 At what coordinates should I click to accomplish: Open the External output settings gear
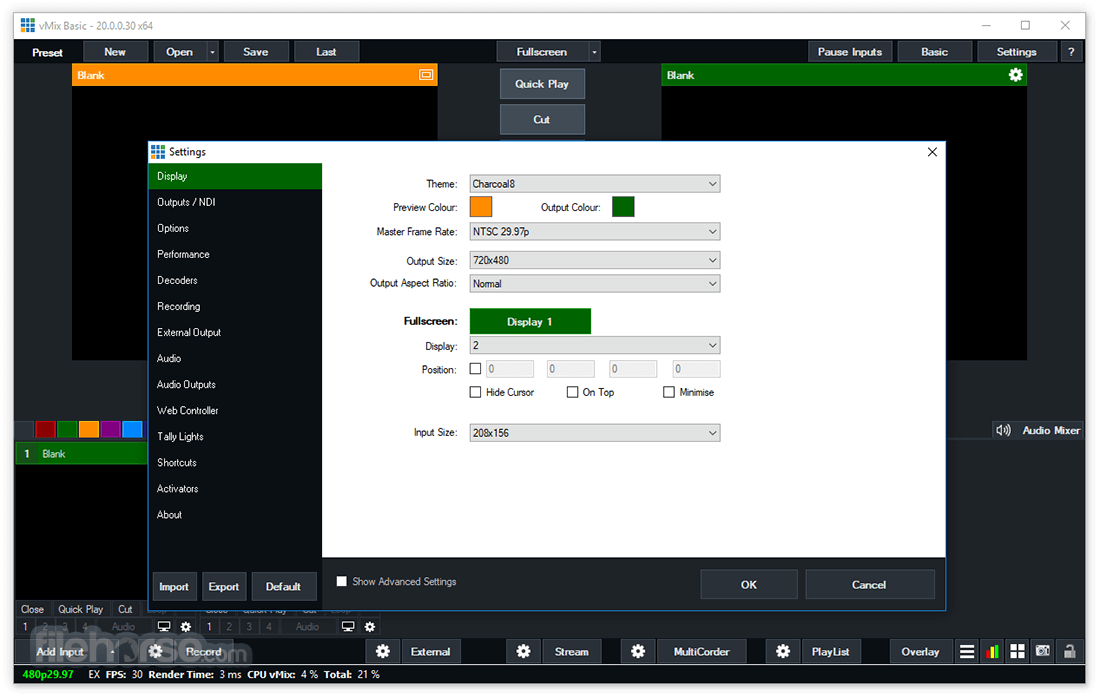coord(382,652)
